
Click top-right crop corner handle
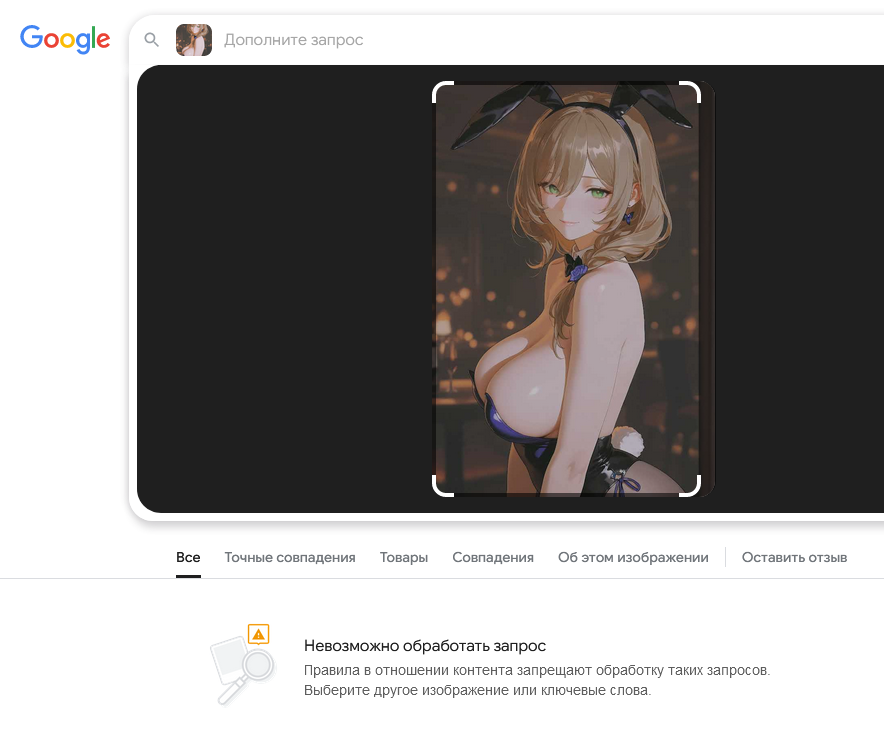click(x=691, y=91)
